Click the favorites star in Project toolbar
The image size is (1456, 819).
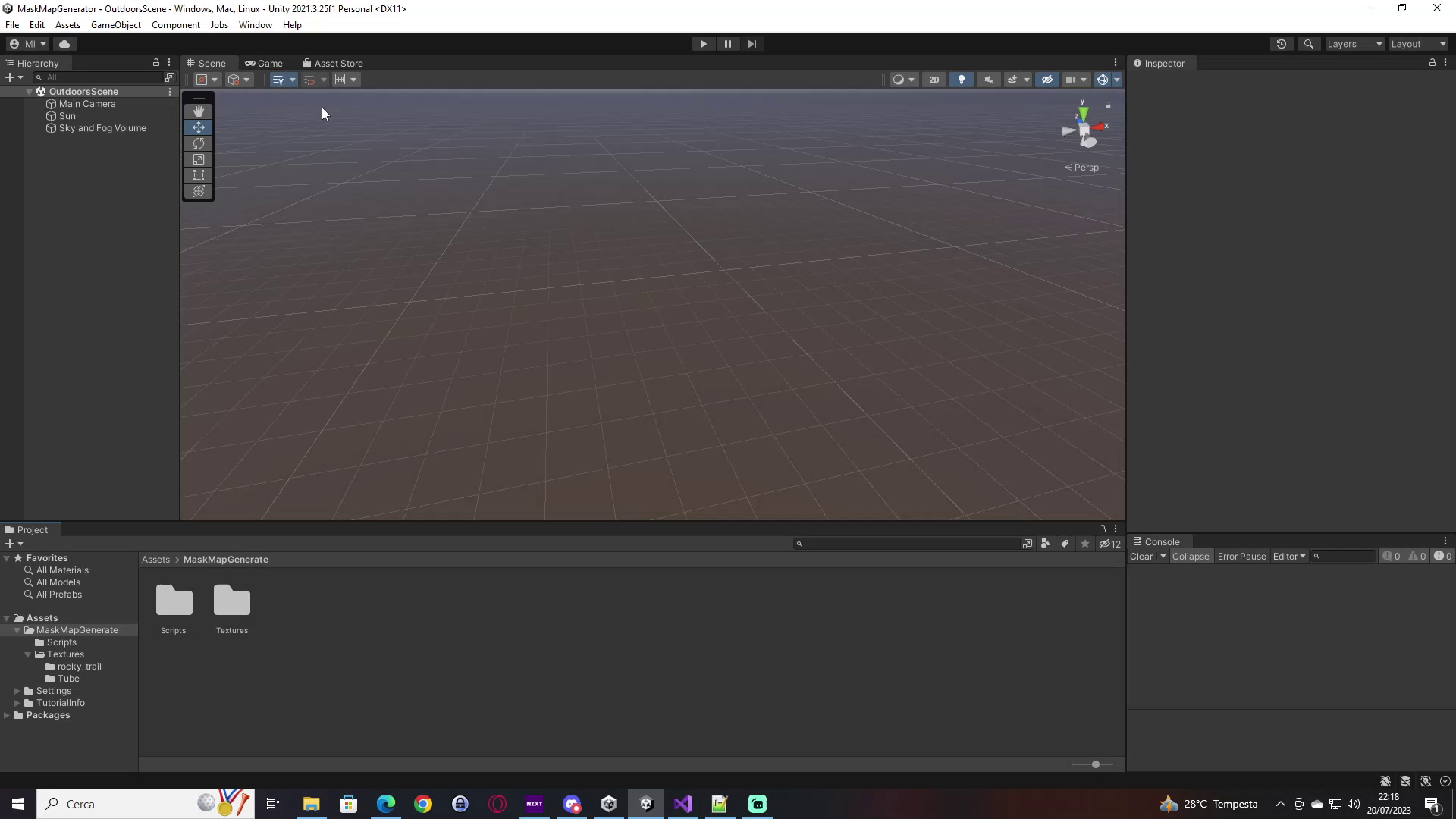1085,544
